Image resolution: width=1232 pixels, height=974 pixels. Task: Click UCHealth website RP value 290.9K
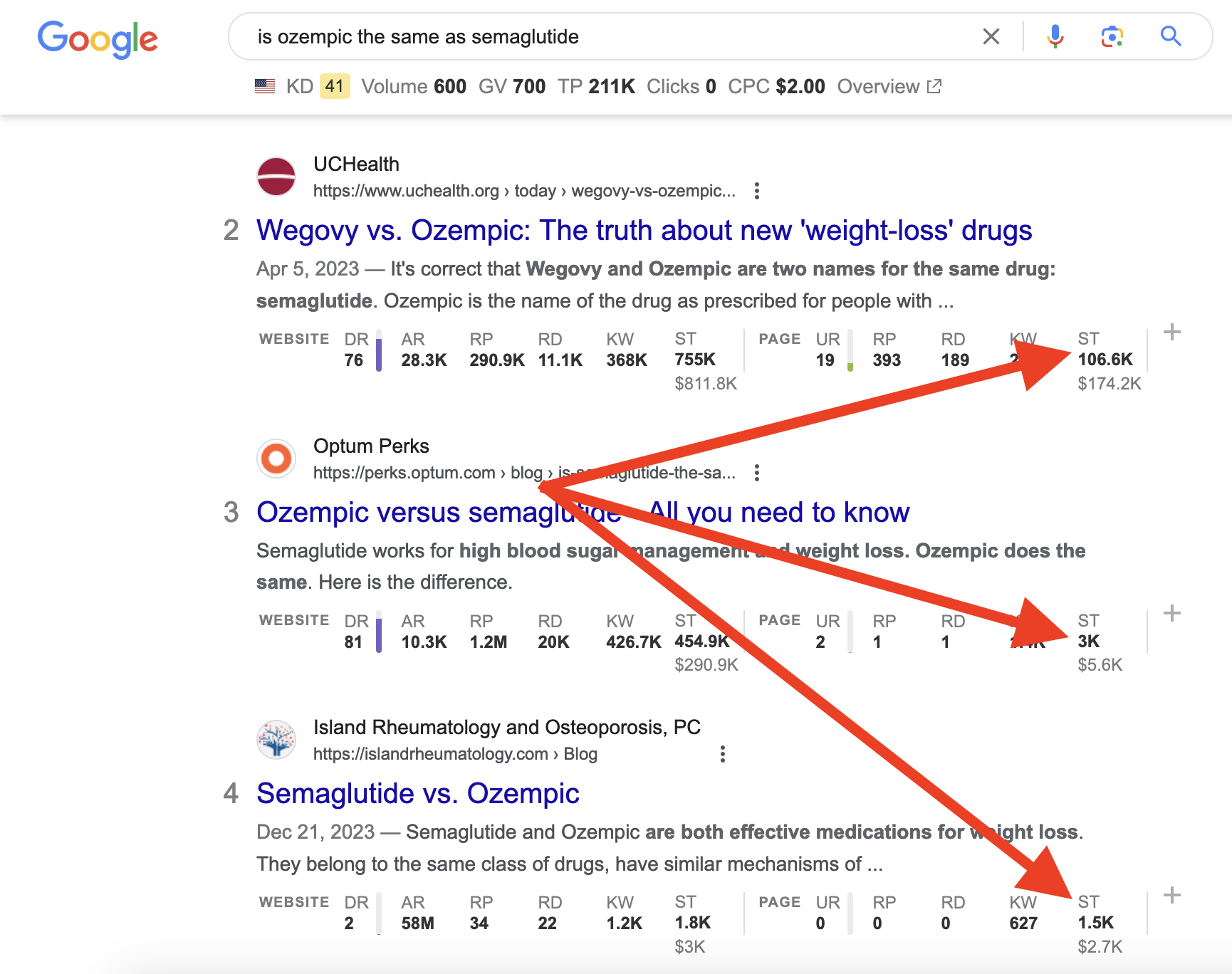coord(497,360)
